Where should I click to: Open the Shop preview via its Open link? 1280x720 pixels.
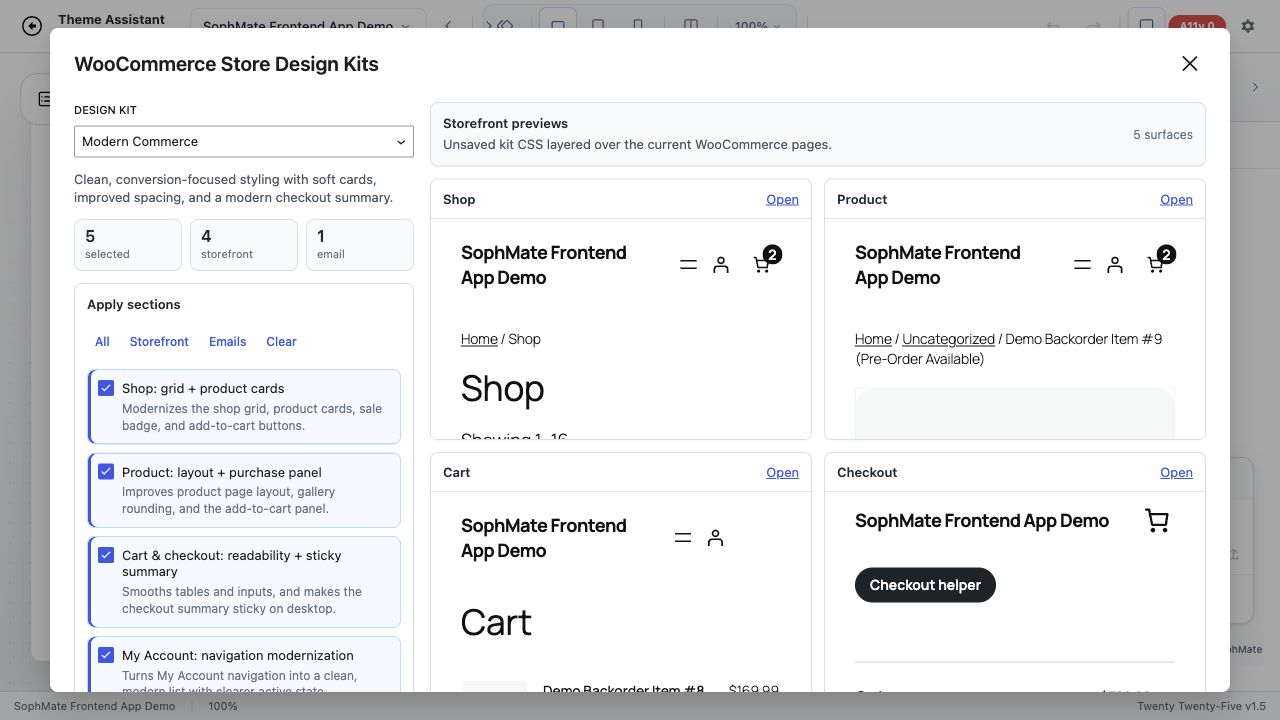pos(782,199)
